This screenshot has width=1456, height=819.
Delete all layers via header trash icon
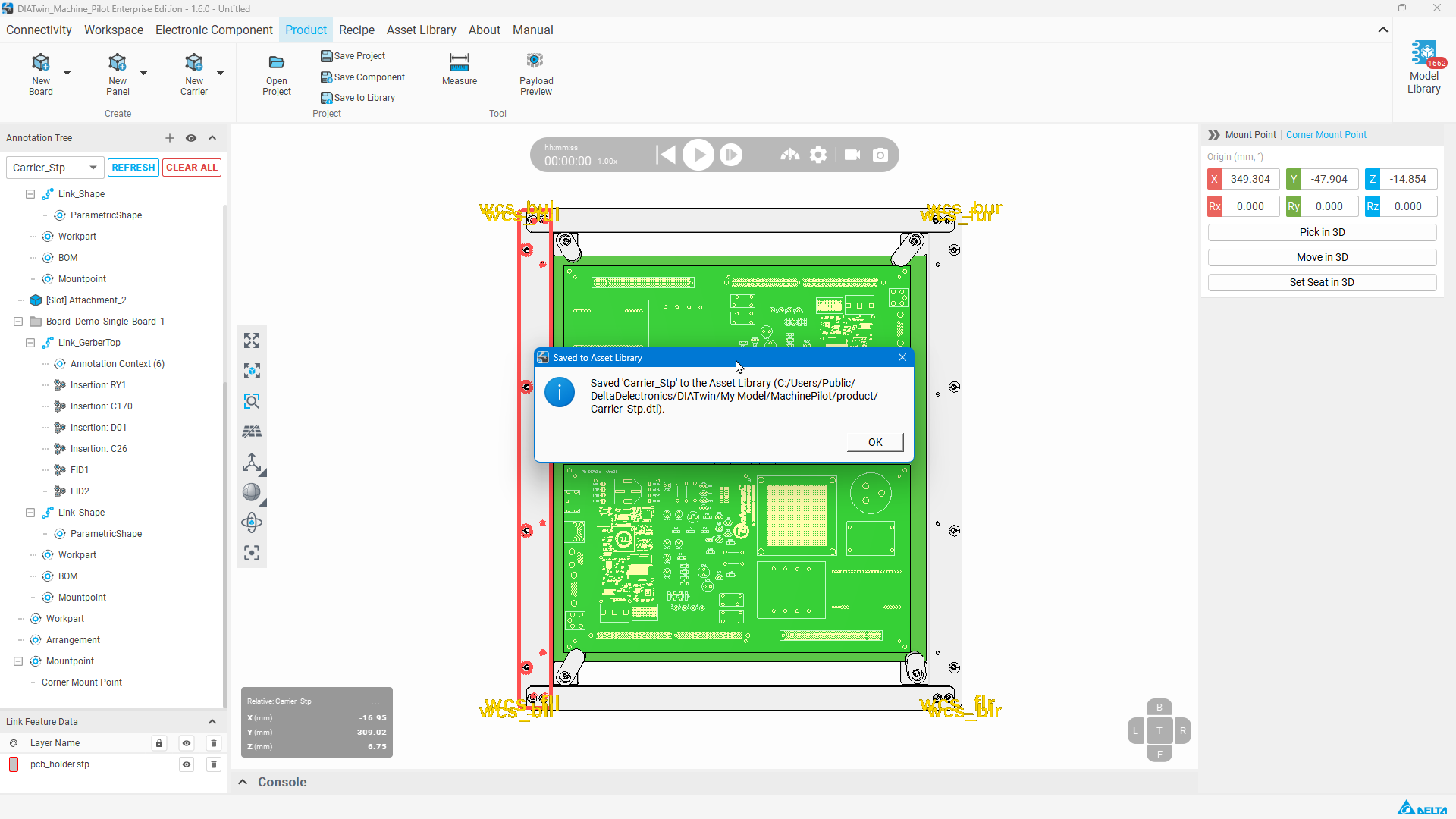(214, 743)
